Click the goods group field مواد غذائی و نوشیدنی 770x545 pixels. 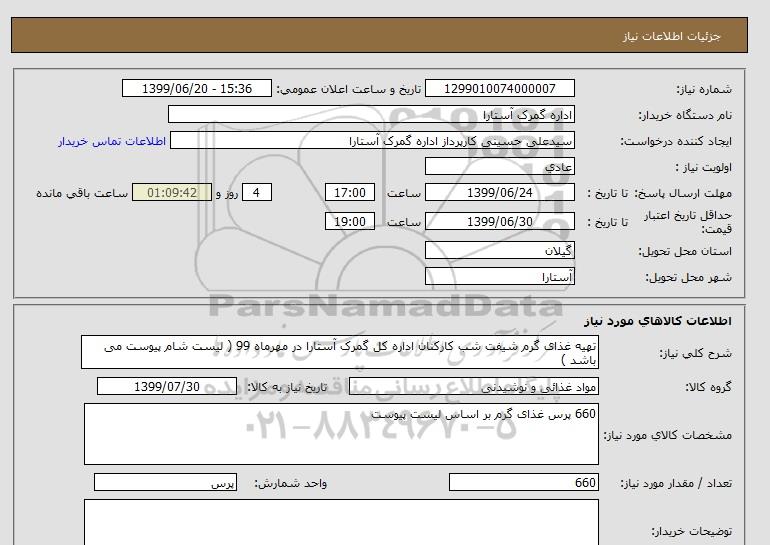pyautogui.click(x=473, y=386)
